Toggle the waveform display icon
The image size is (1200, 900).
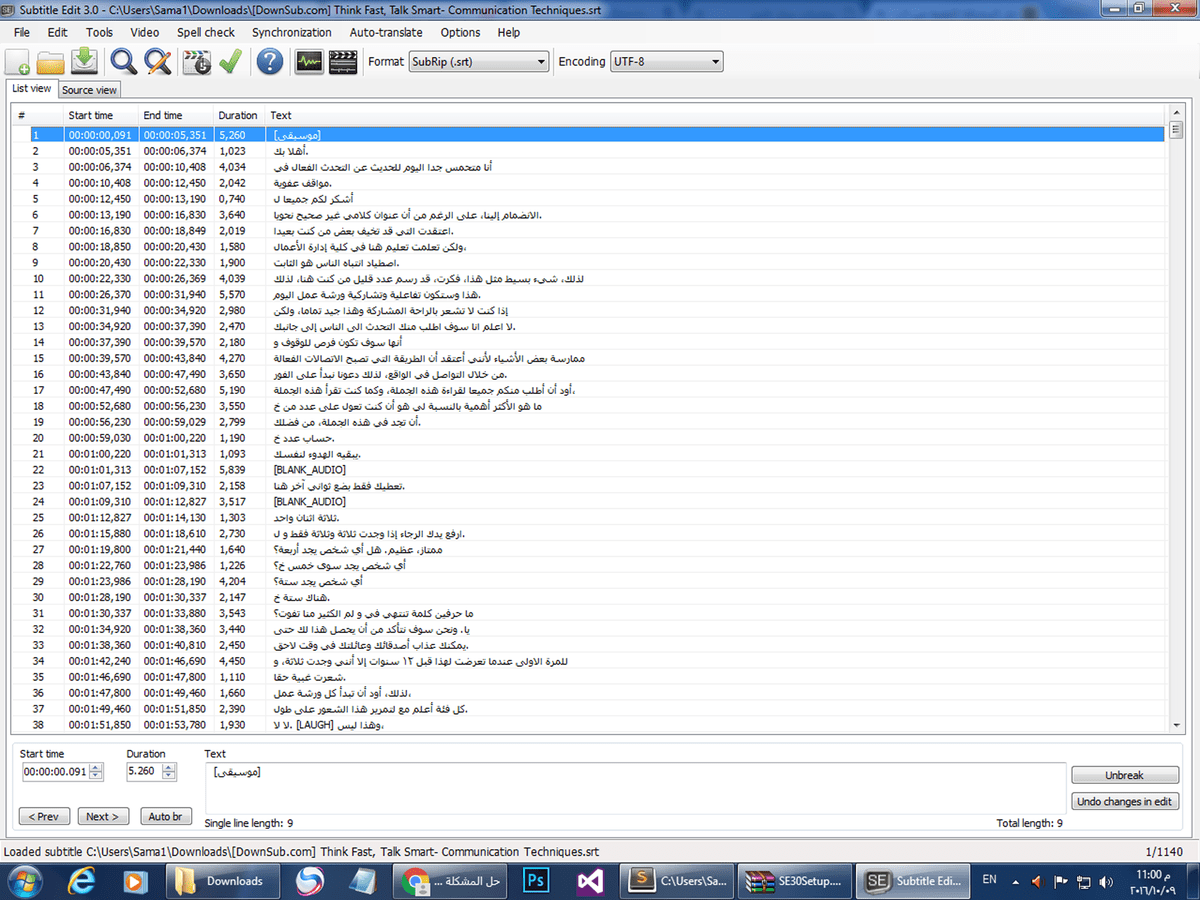(x=309, y=62)
